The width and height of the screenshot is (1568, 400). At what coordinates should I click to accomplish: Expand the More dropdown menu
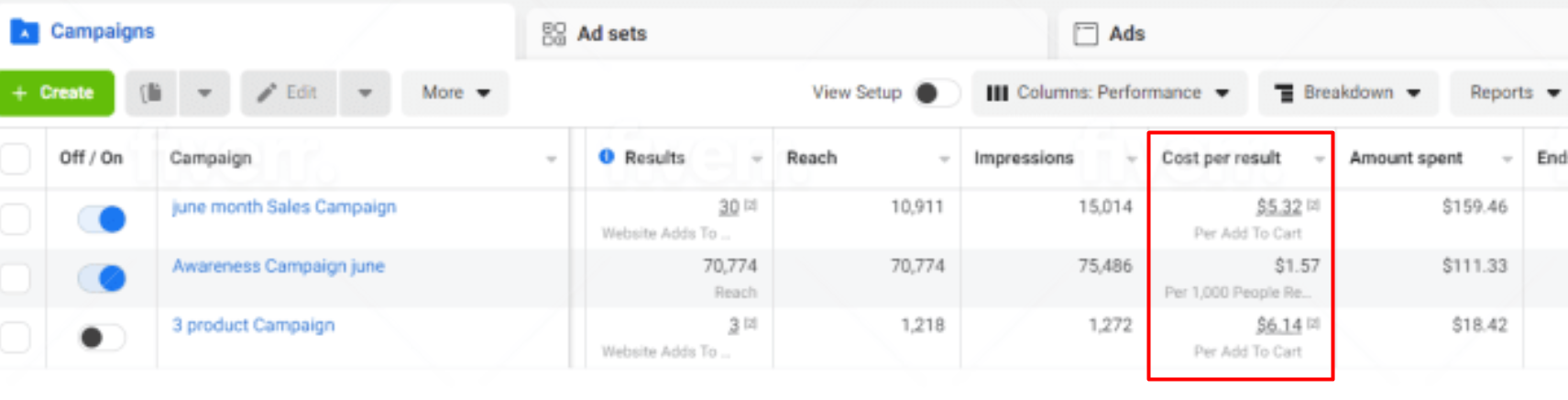click(455, 93)
